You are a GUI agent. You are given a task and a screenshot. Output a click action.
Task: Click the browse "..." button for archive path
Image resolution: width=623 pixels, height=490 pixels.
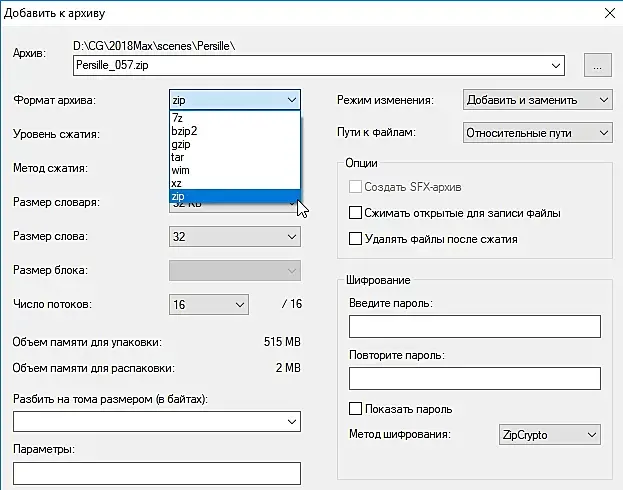pyautogui.click(x=598, y=66)
